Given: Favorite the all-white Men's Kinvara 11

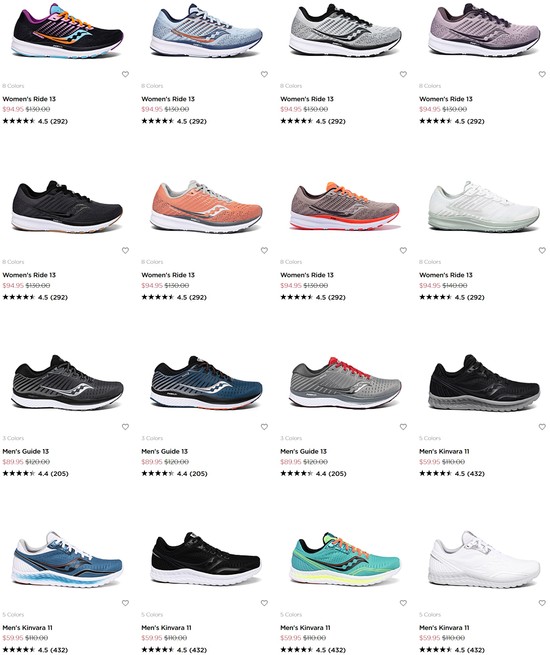Looking at the screenshot, I should [x=542, y=603].
